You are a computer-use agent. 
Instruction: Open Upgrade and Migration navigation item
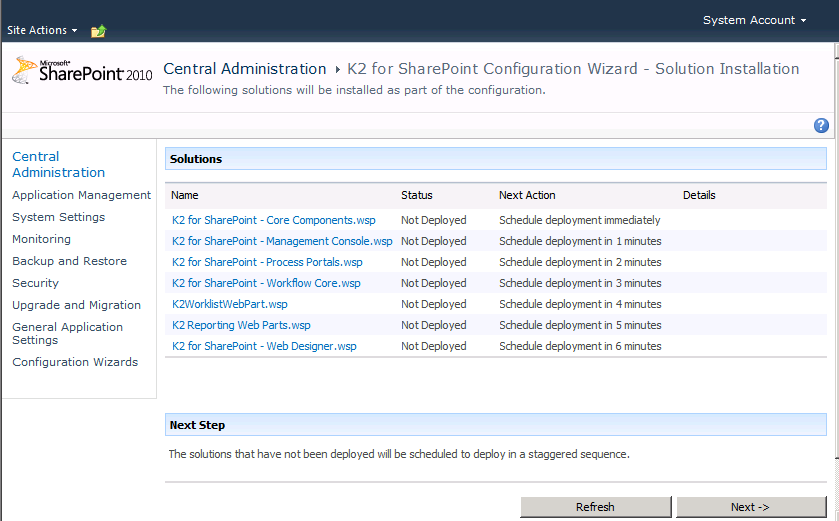77,305
